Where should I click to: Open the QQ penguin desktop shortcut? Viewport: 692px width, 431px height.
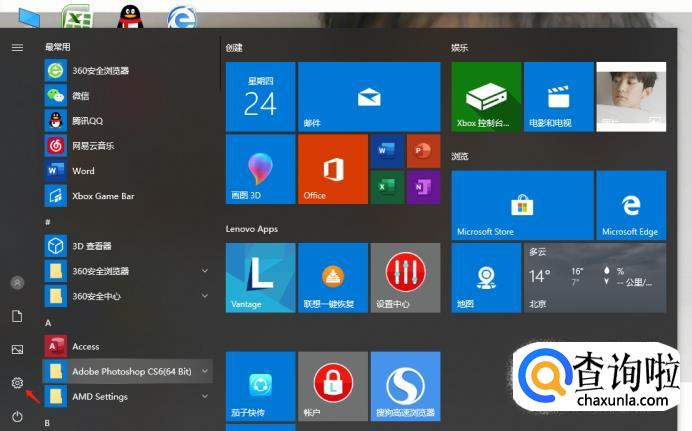tap(130, 17)
